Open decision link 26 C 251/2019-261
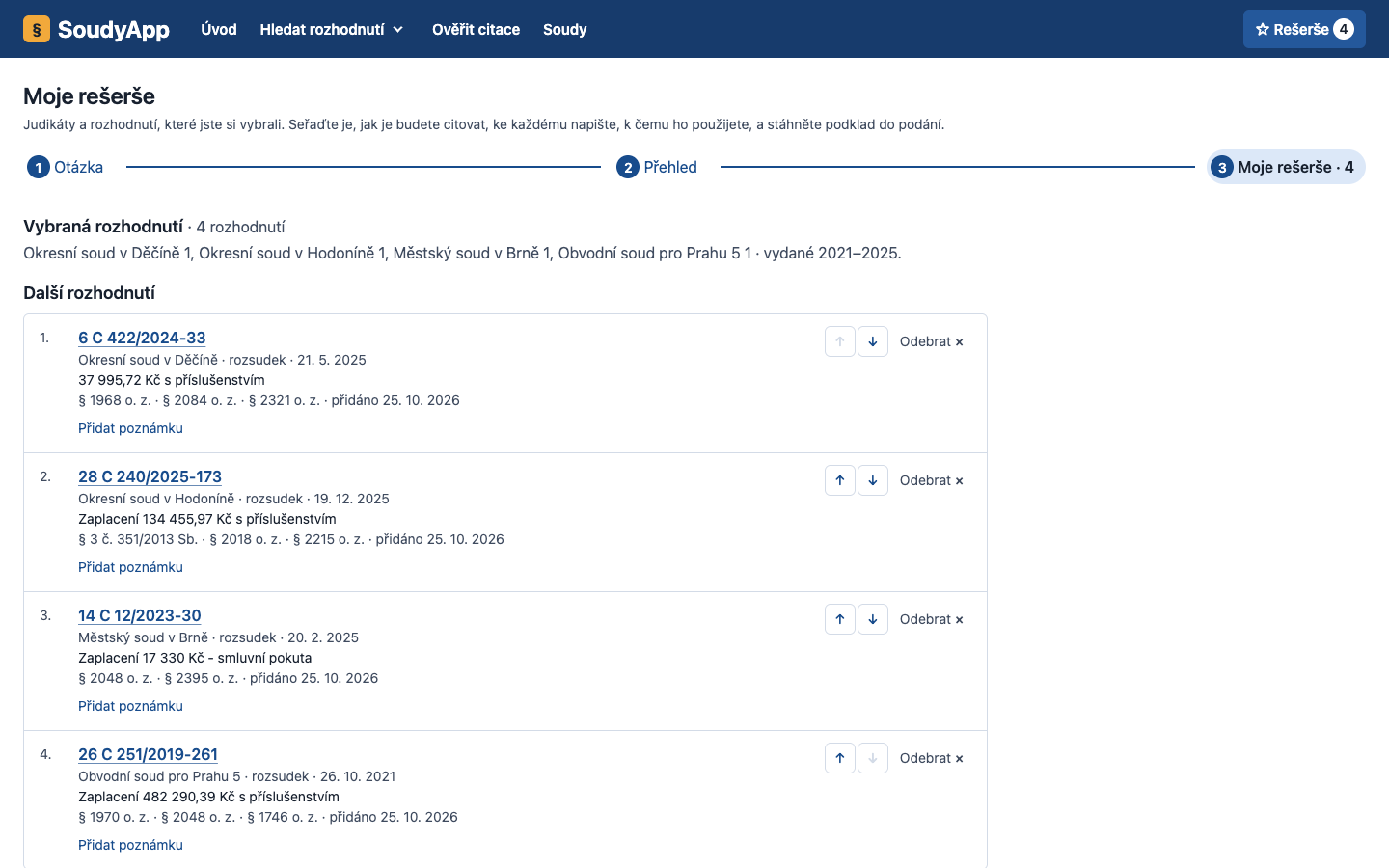Viewport: 1389px width, 868px height. [148, 754]
